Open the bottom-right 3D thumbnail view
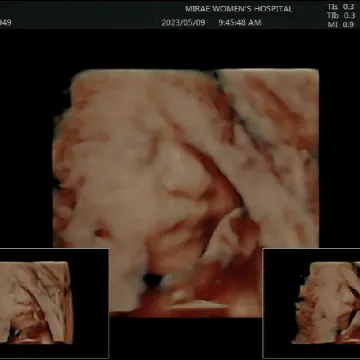This screenshot has height=360, width=360. click(312, 303)
